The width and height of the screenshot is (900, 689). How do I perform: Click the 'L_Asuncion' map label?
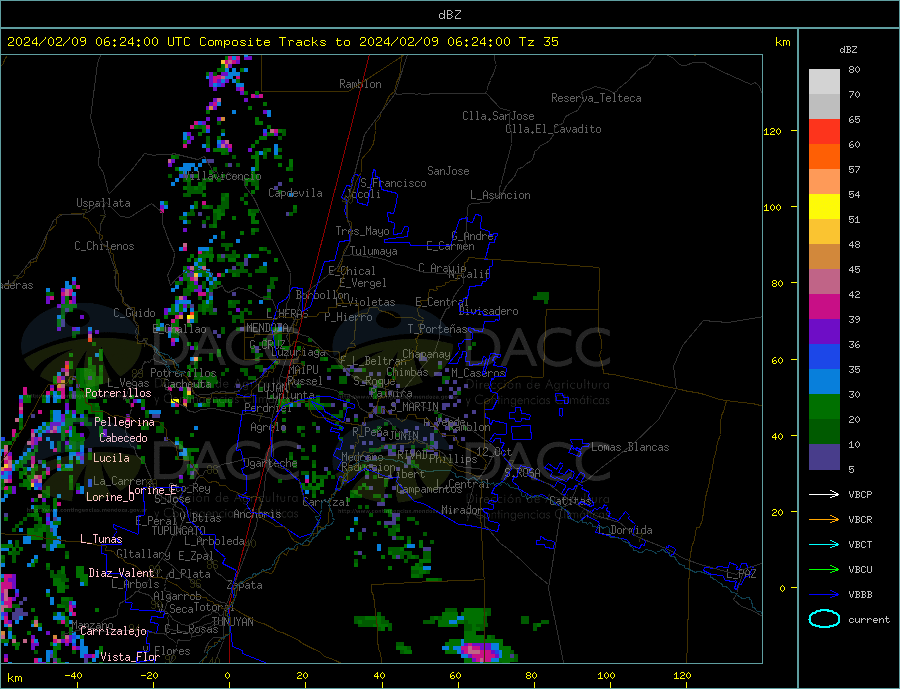(501, 195)
